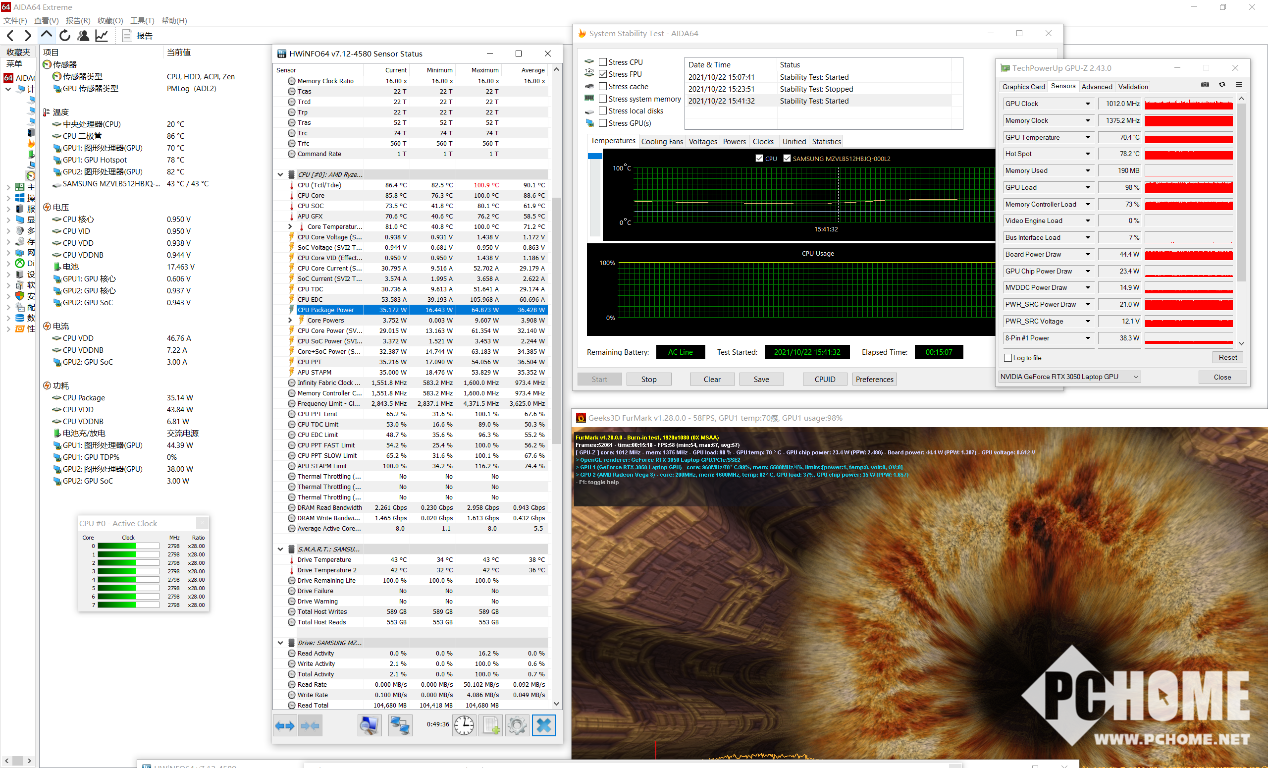Open the AIDA64 user/favorites toolbar icon
Screen dimensions: 1268x768
(83, 36)
